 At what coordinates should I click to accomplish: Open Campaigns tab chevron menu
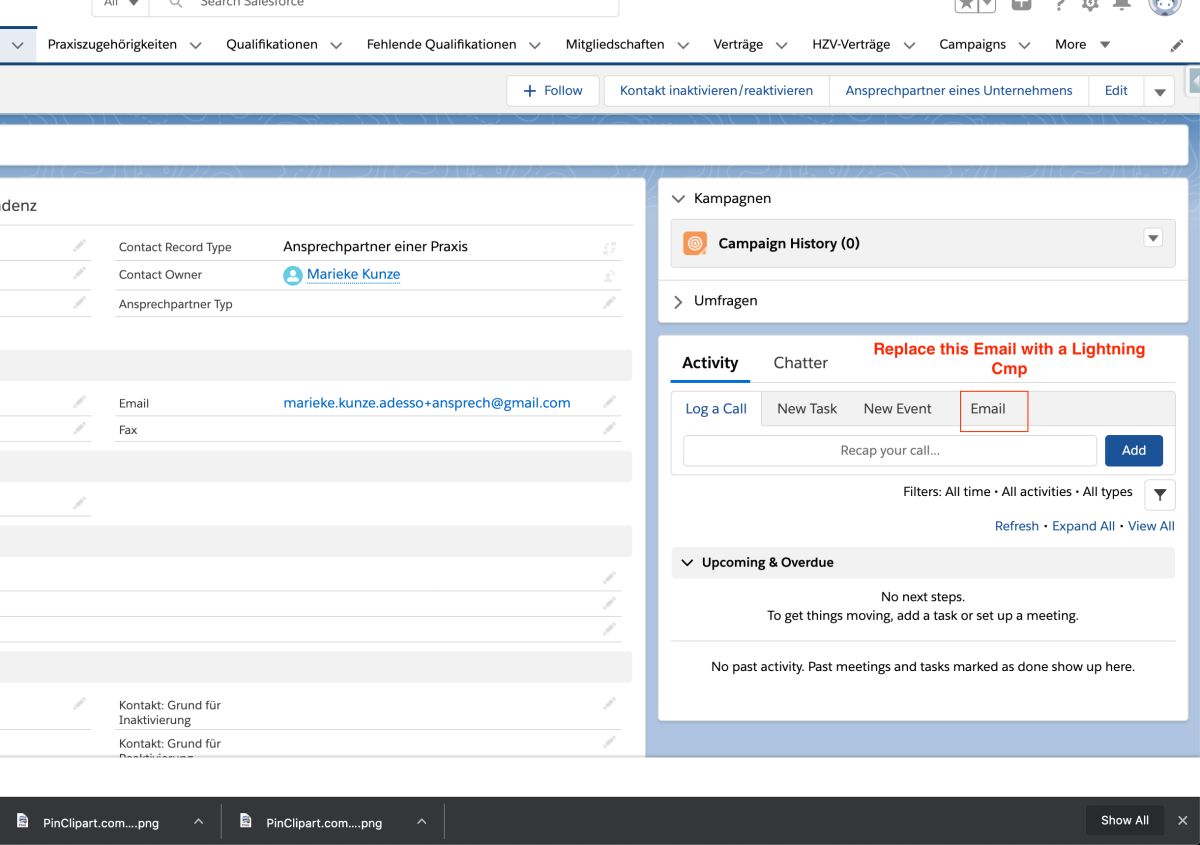(x=1025, y=45)
